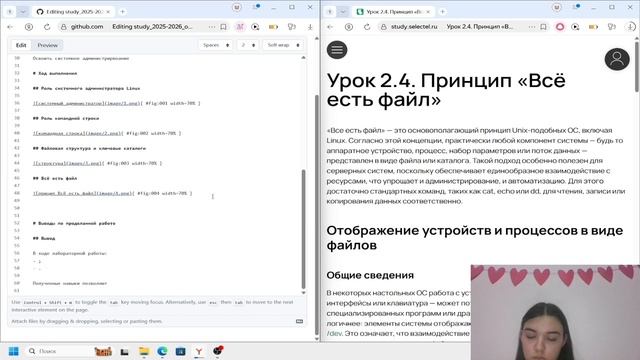Viewport: 640px width, 360px height.
Task: Click the '## Роль командной строки' line
Action: click(66, 118)
